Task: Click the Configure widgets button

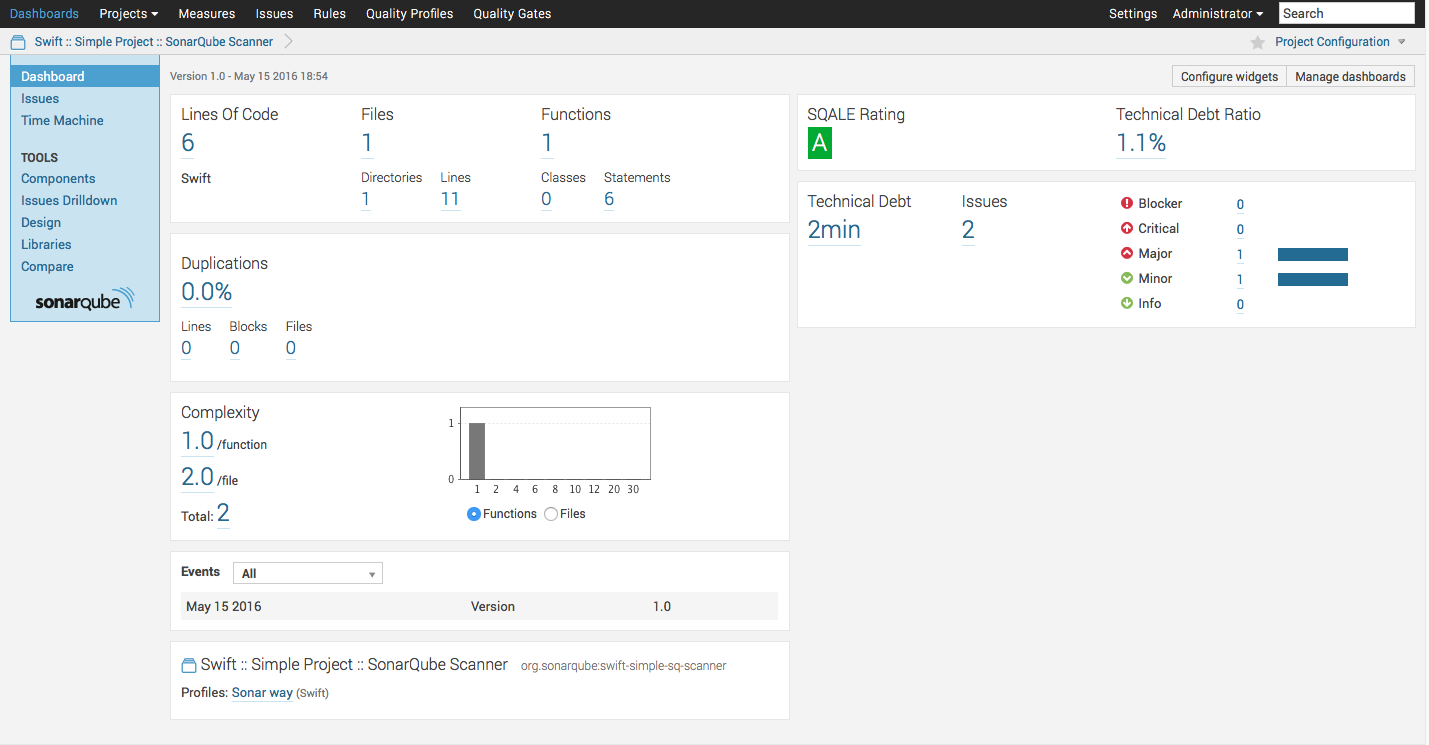Action: [1229, 76]
